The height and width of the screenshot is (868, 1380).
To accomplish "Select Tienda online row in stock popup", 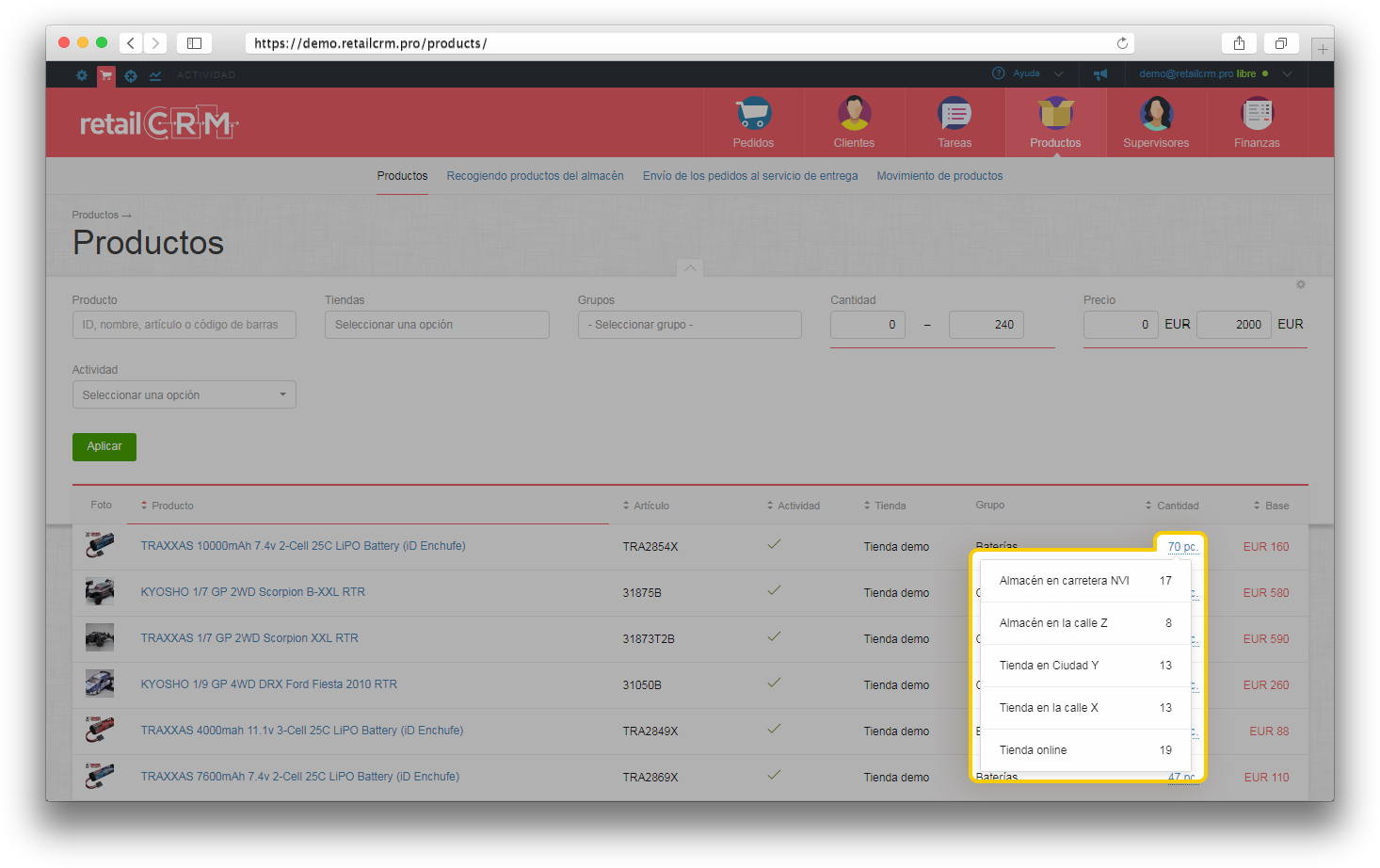I will point(1085,750).
